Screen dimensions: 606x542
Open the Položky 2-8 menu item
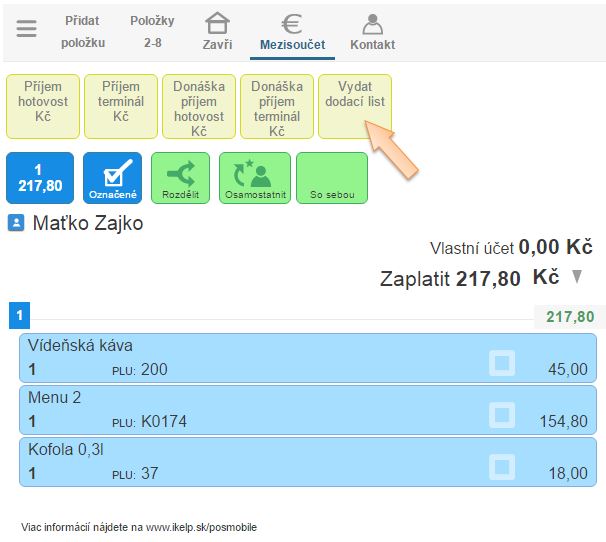pos(152,31)
